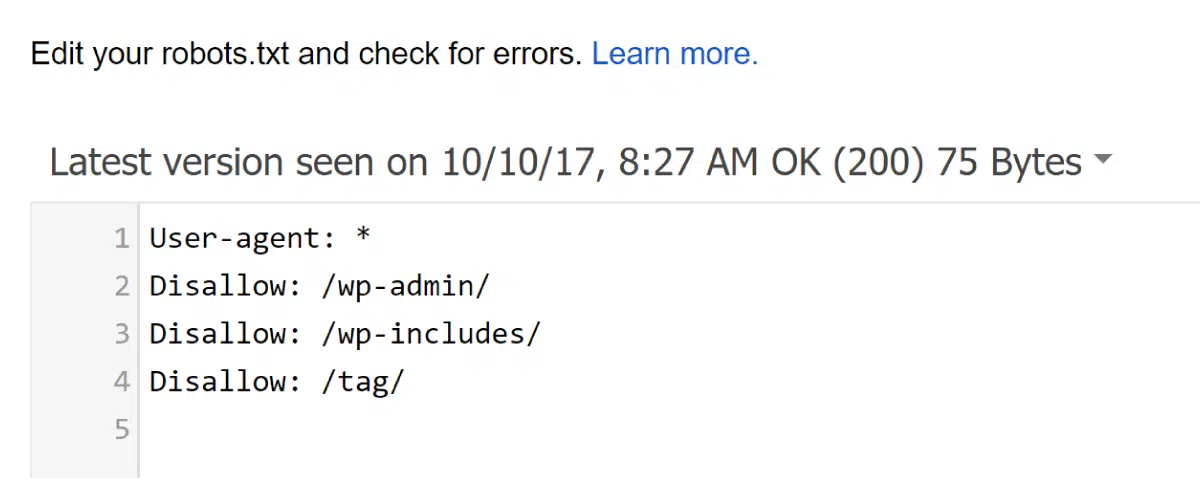Select line number 5 in the gutter

tap(121, 429)
